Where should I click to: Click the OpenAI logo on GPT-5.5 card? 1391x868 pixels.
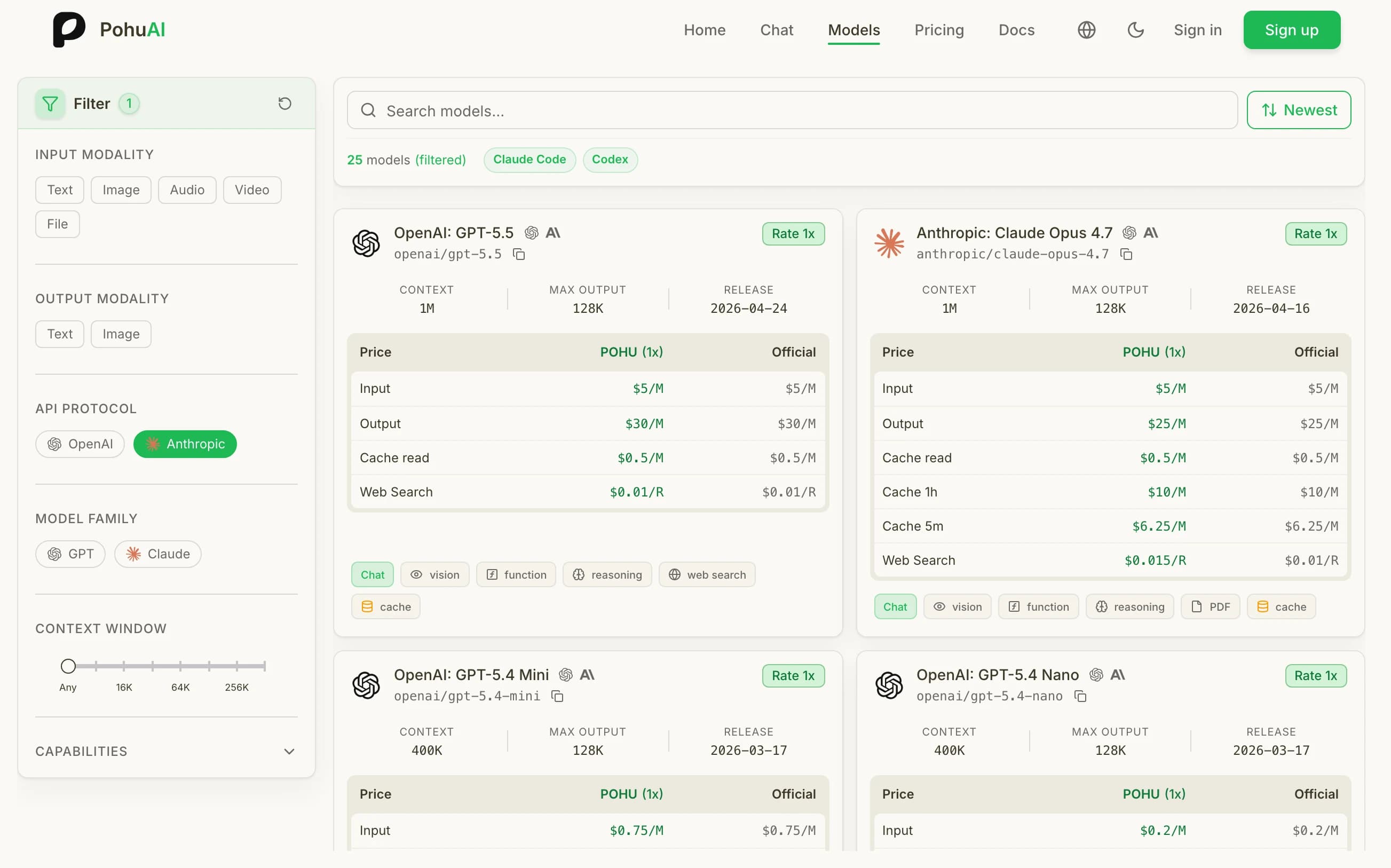366,243
